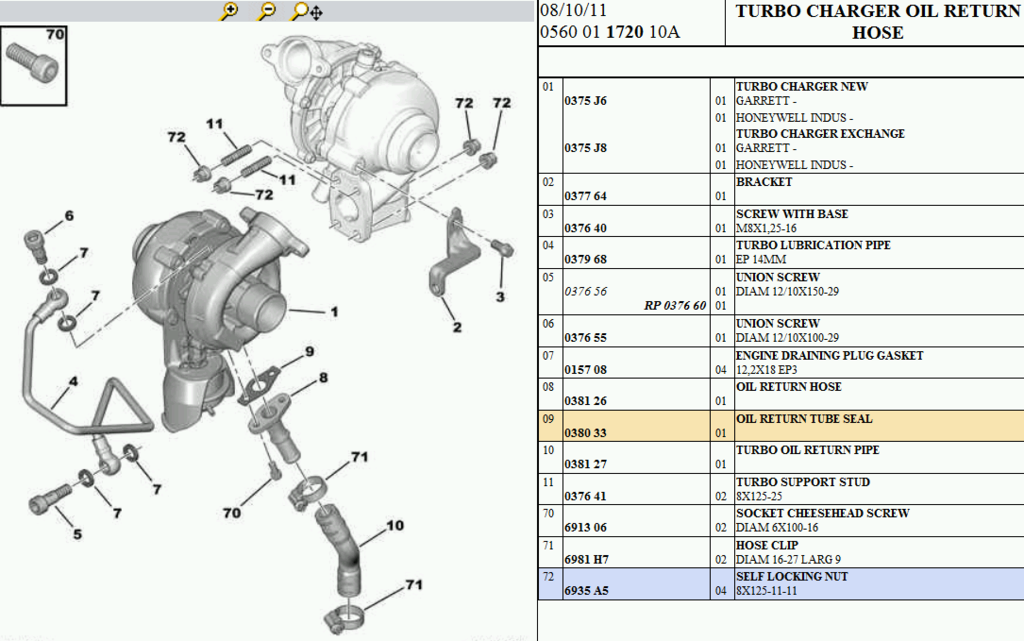Select part number 0375 J6
This screenshot has width=1024, height=641.
(586, 101)
